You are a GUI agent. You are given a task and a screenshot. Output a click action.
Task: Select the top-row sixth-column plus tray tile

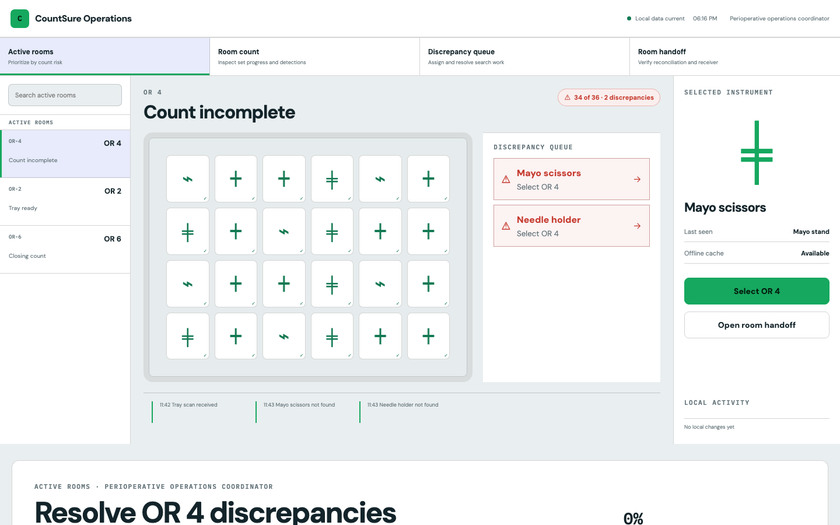(x=428, y=179)
